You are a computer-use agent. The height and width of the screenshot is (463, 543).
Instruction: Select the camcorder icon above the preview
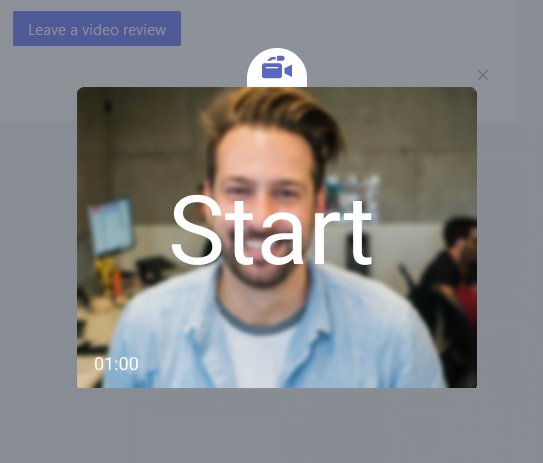coord(277,67)
